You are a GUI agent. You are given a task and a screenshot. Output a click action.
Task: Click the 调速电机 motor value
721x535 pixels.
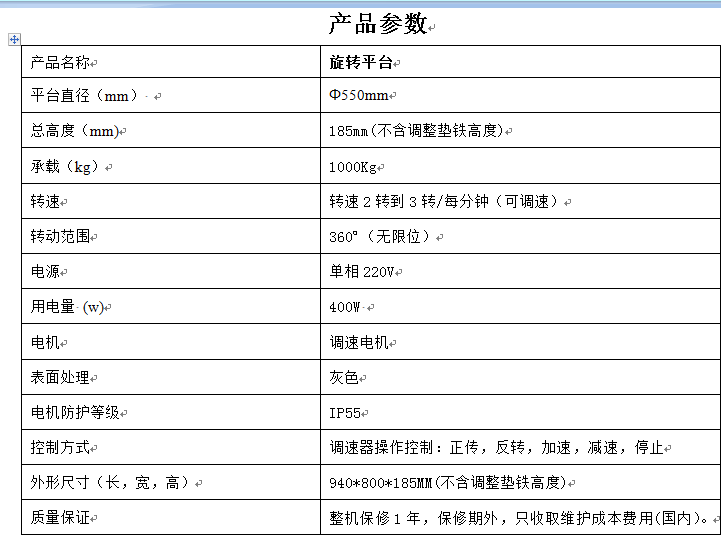tap(359, 342)
